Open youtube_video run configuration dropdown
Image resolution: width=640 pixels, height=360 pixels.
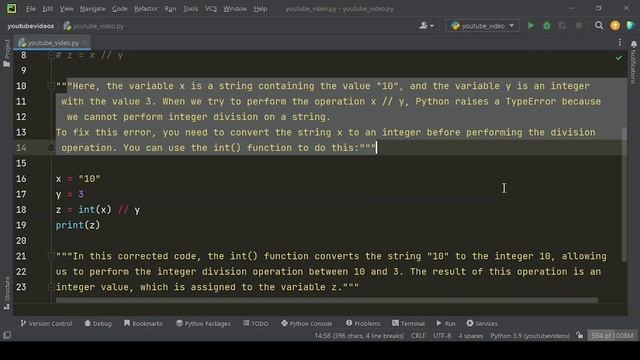[x=482, y=26]
